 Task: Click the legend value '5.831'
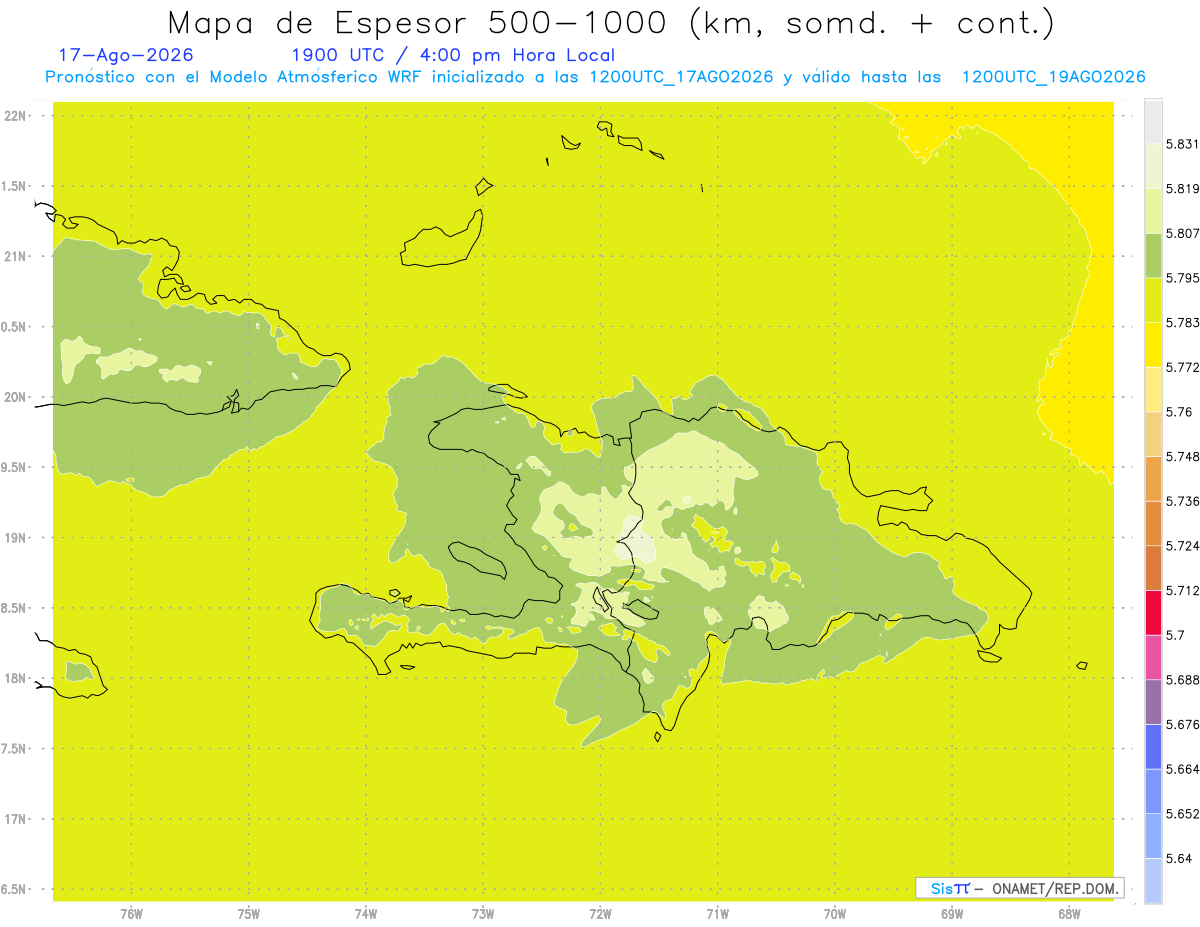(x=1183, y=145)
